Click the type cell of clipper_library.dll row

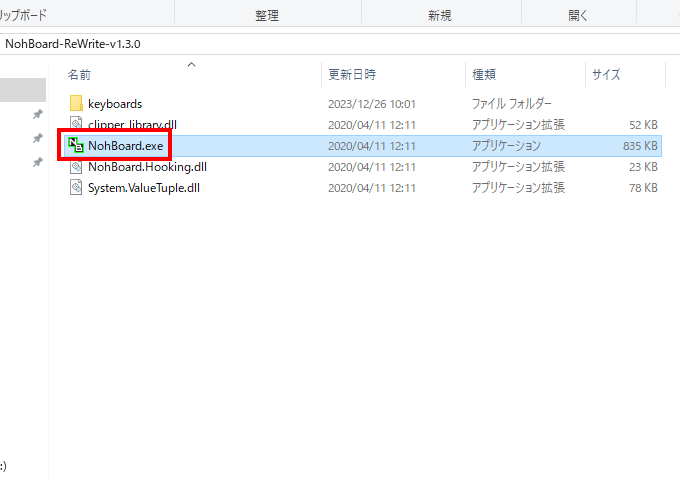[518, 125]
